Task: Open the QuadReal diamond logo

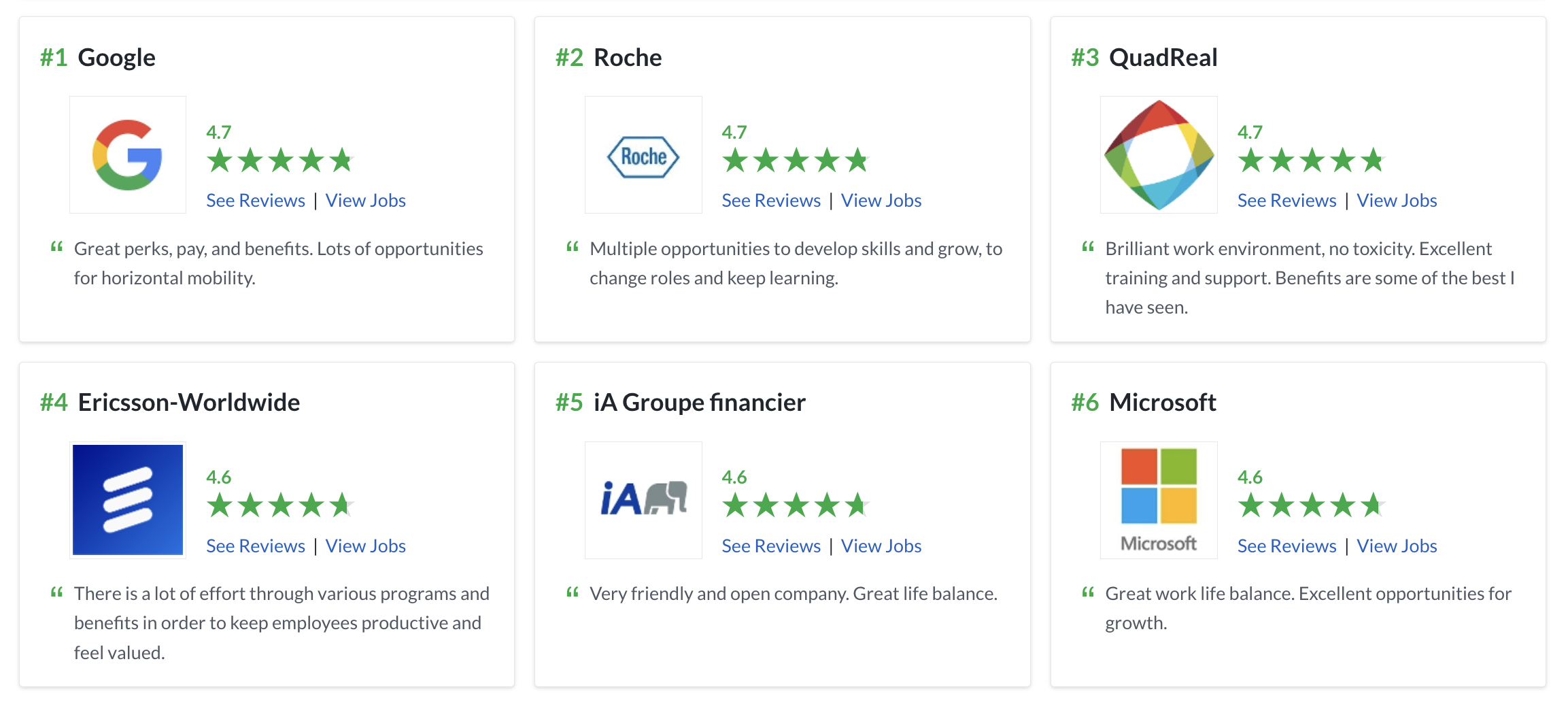Action: [x=1159, y=155]
